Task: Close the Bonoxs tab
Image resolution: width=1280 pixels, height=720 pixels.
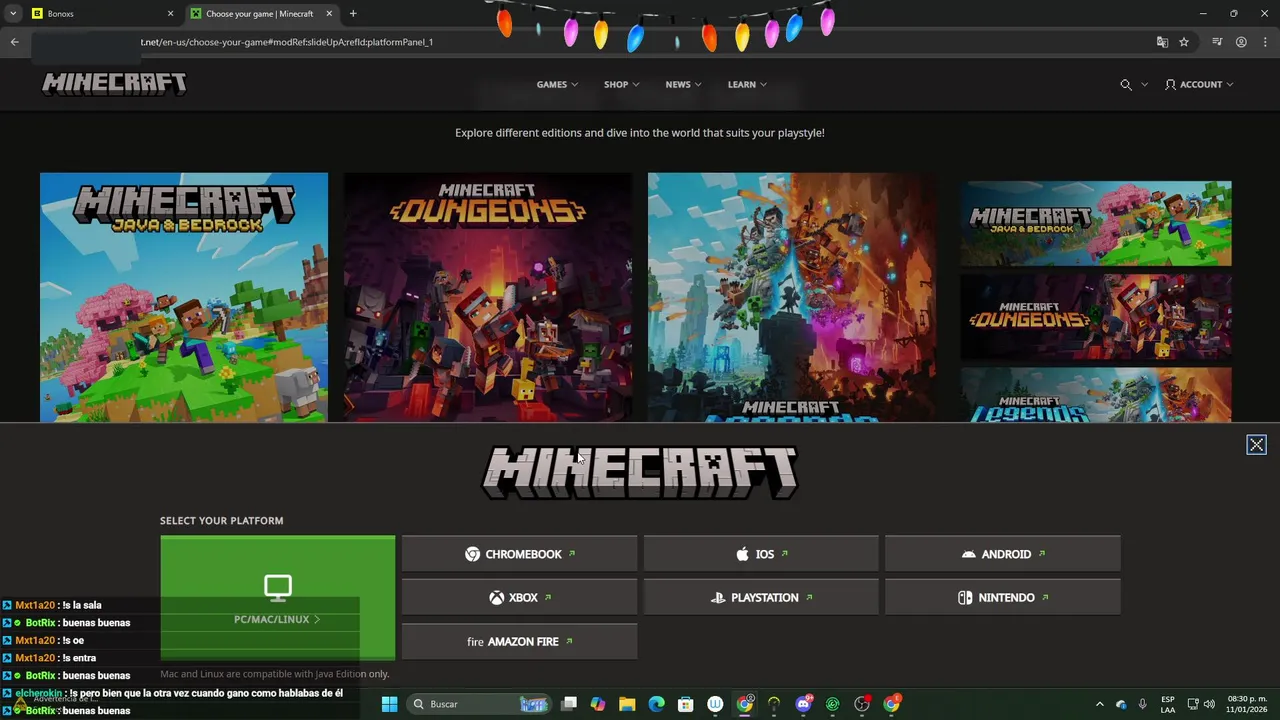Action: coord(170,14)
